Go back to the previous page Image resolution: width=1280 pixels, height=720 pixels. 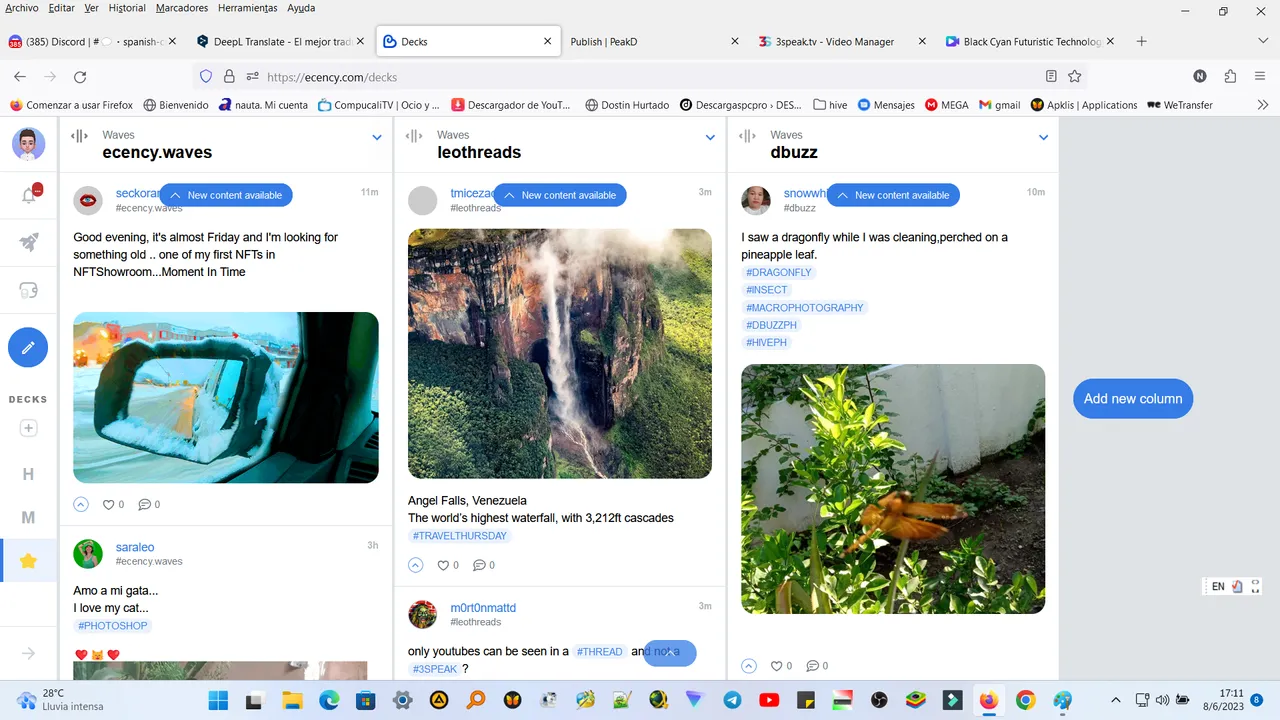pos(20,77)
